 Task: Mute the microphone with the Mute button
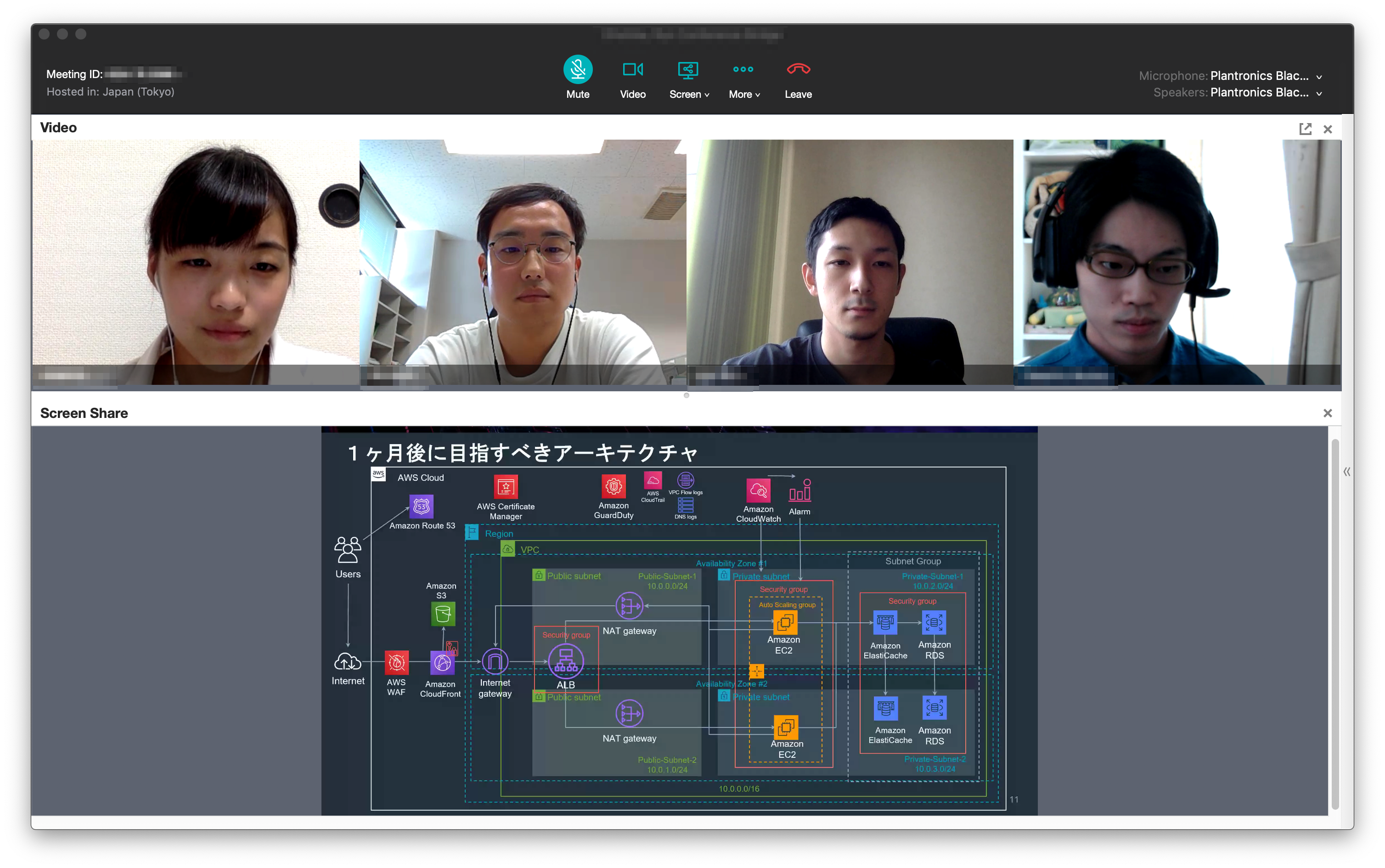tap(577, 70)
